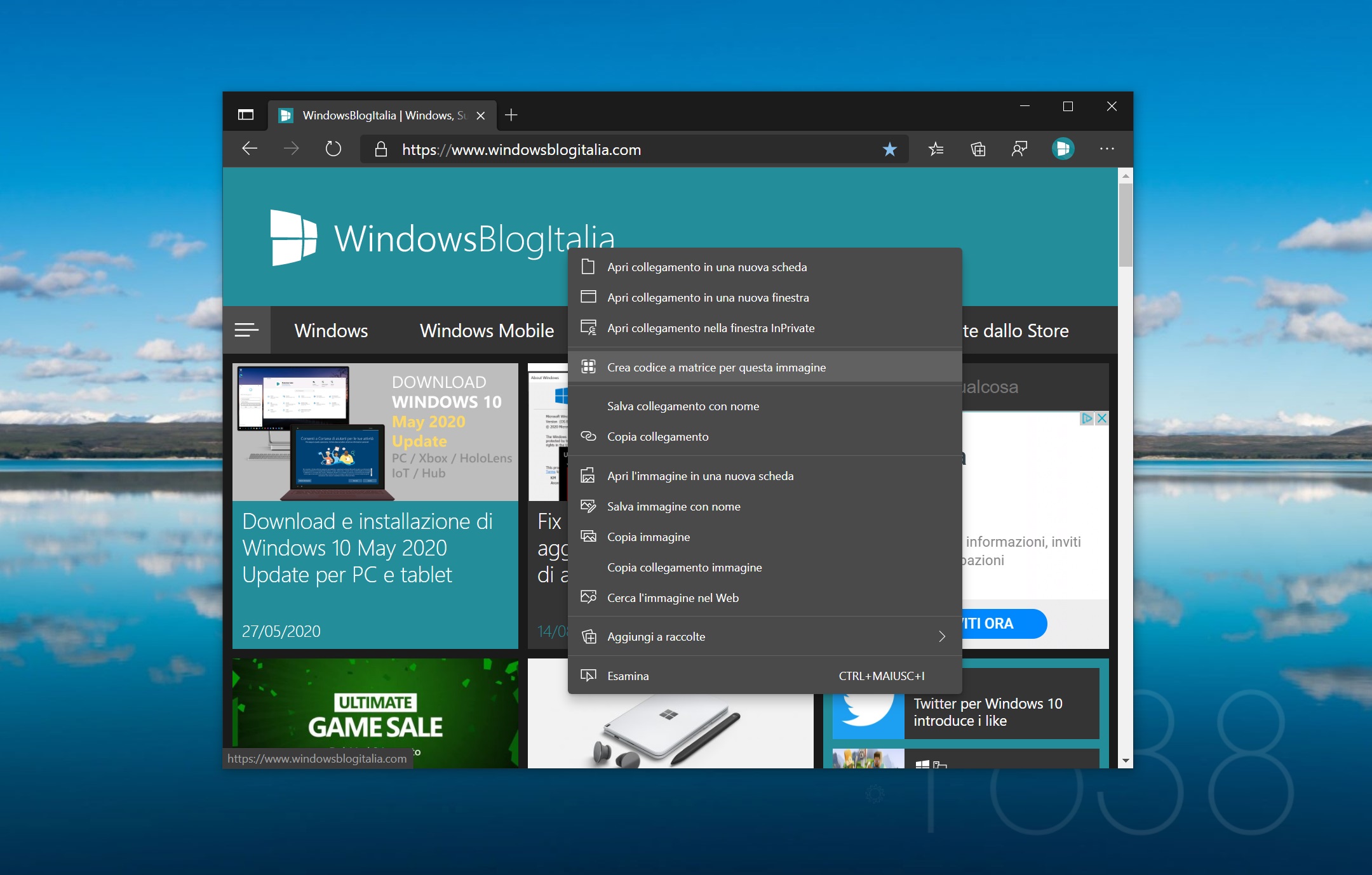Choose Esamina in context menu

pos(765,676)
